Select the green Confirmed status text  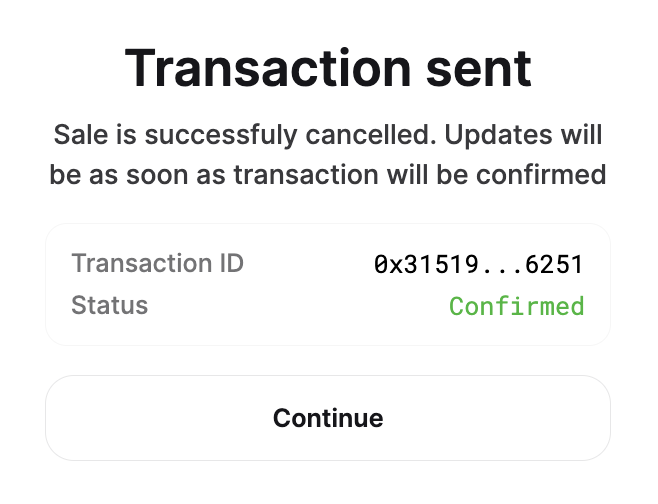[x=516, y=306]
